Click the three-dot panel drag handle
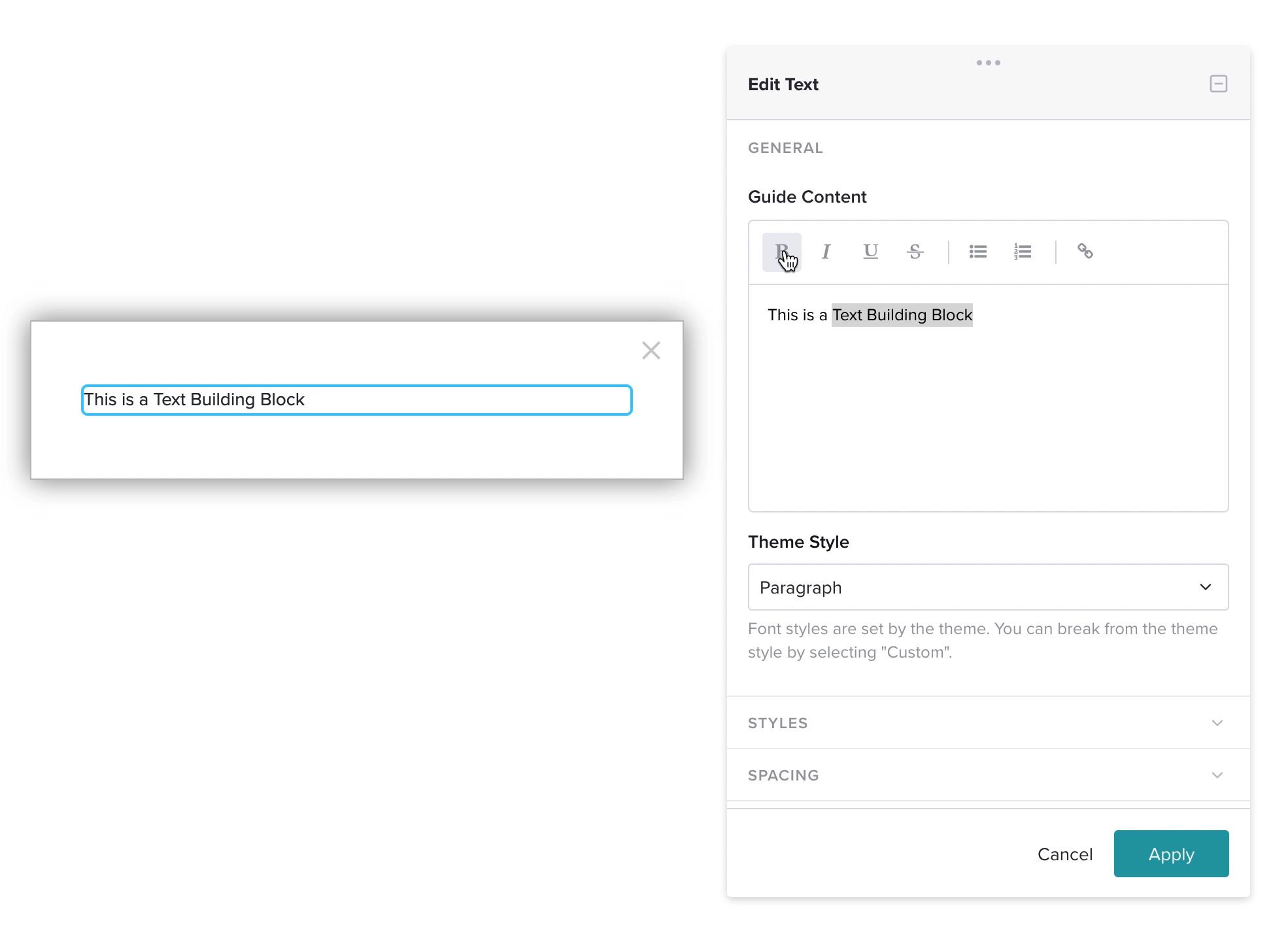1288x940 pixels. tap(988, 63)
